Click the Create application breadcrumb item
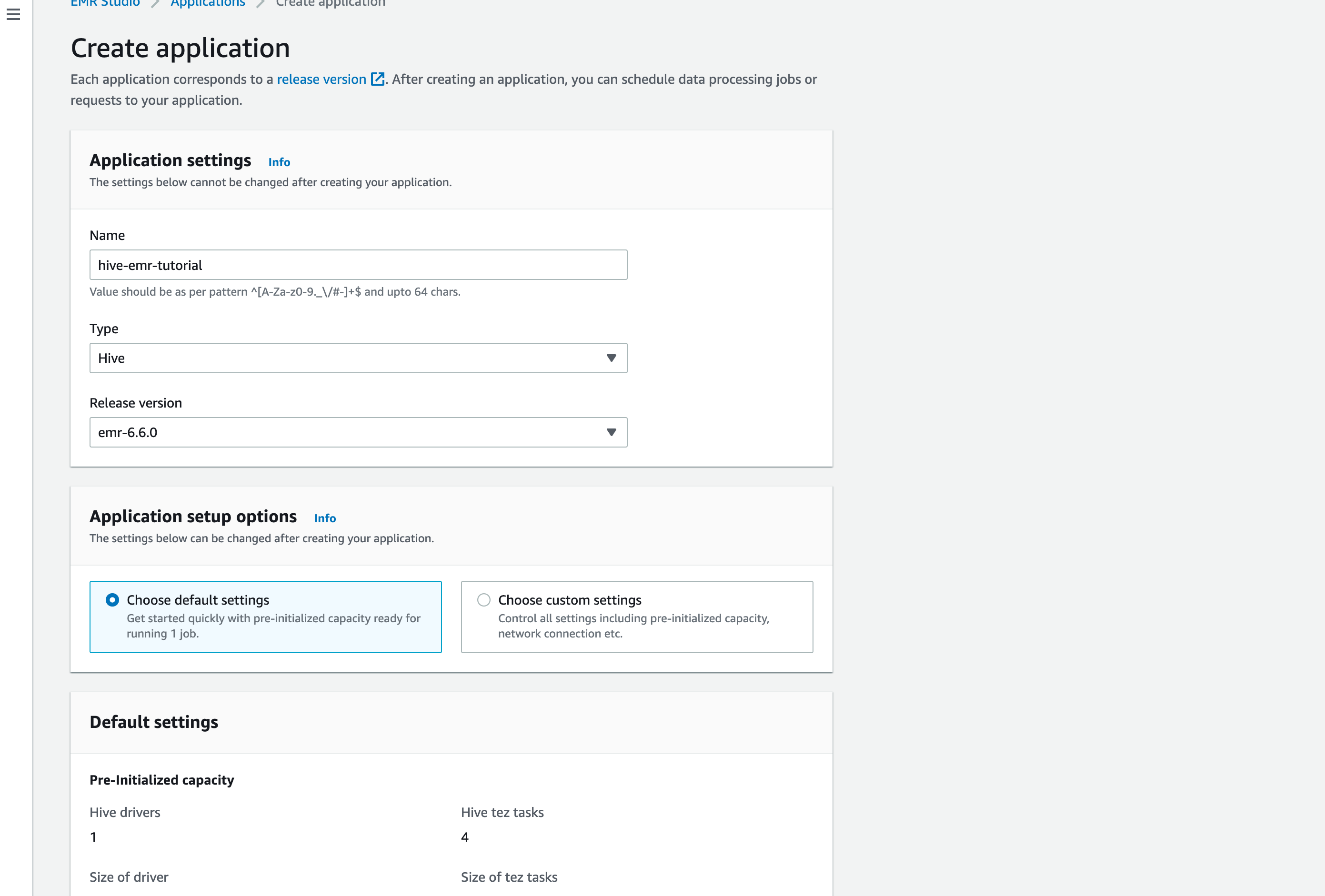1325x896 pixels. tap(330, 3)
